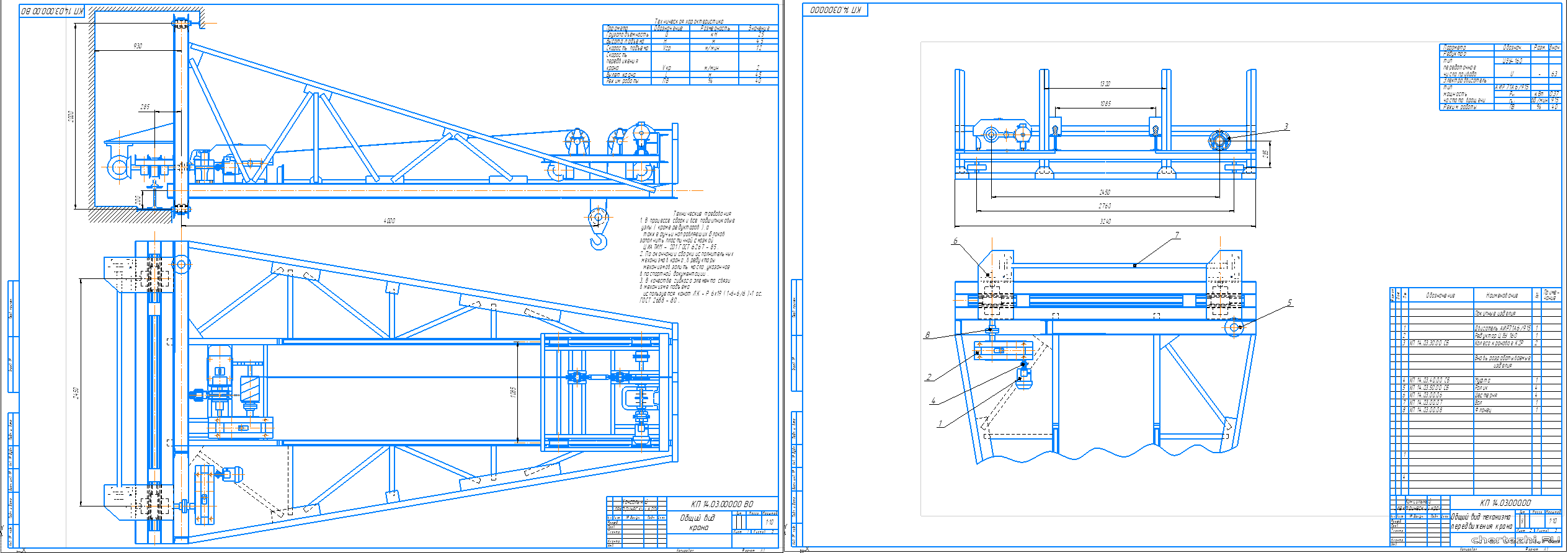1568x553 pixels.
Task: Click callout number 8 leader label
Action: (928, 335)
